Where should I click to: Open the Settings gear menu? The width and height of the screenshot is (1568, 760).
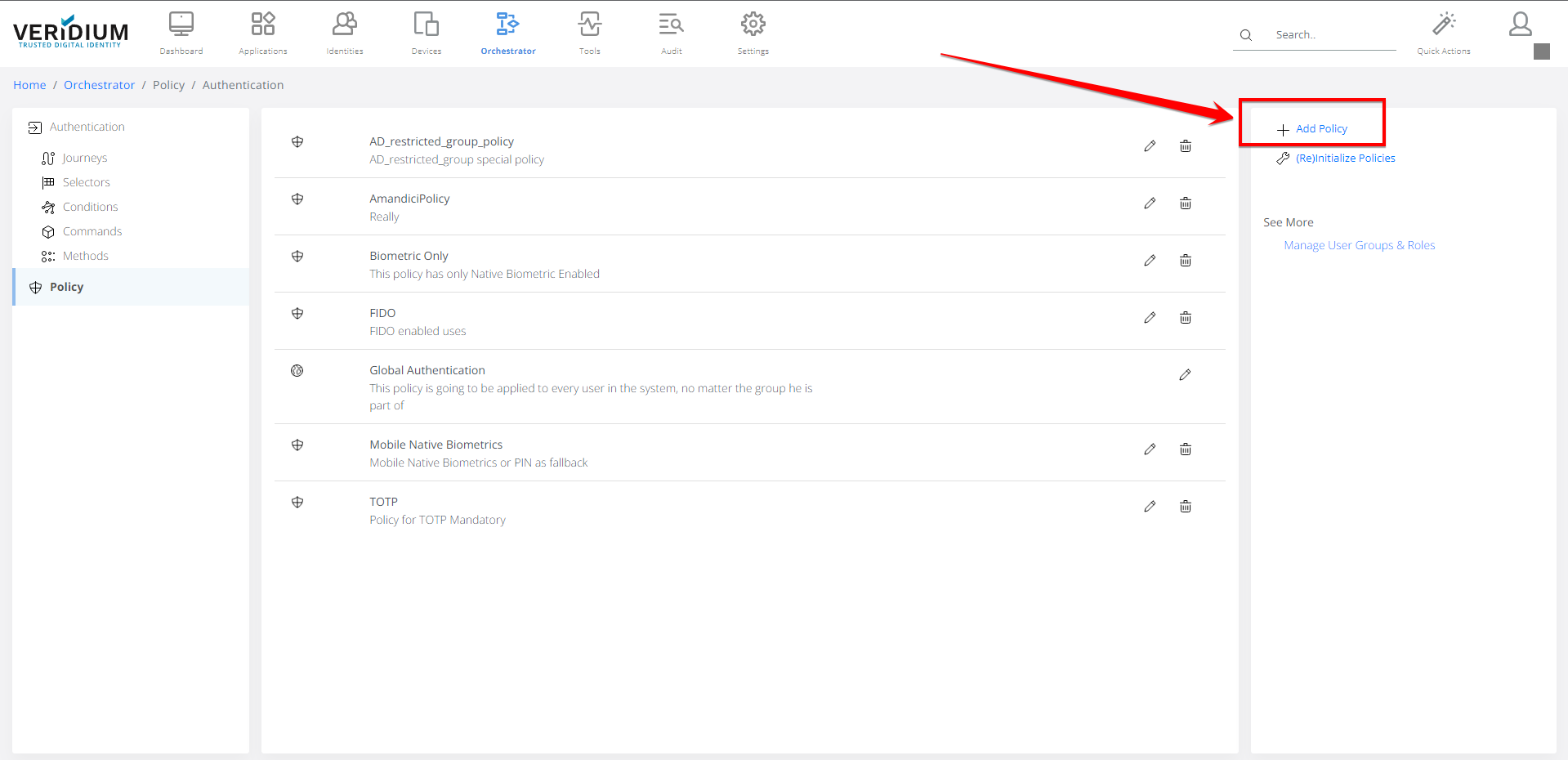(x=753, y=33)
